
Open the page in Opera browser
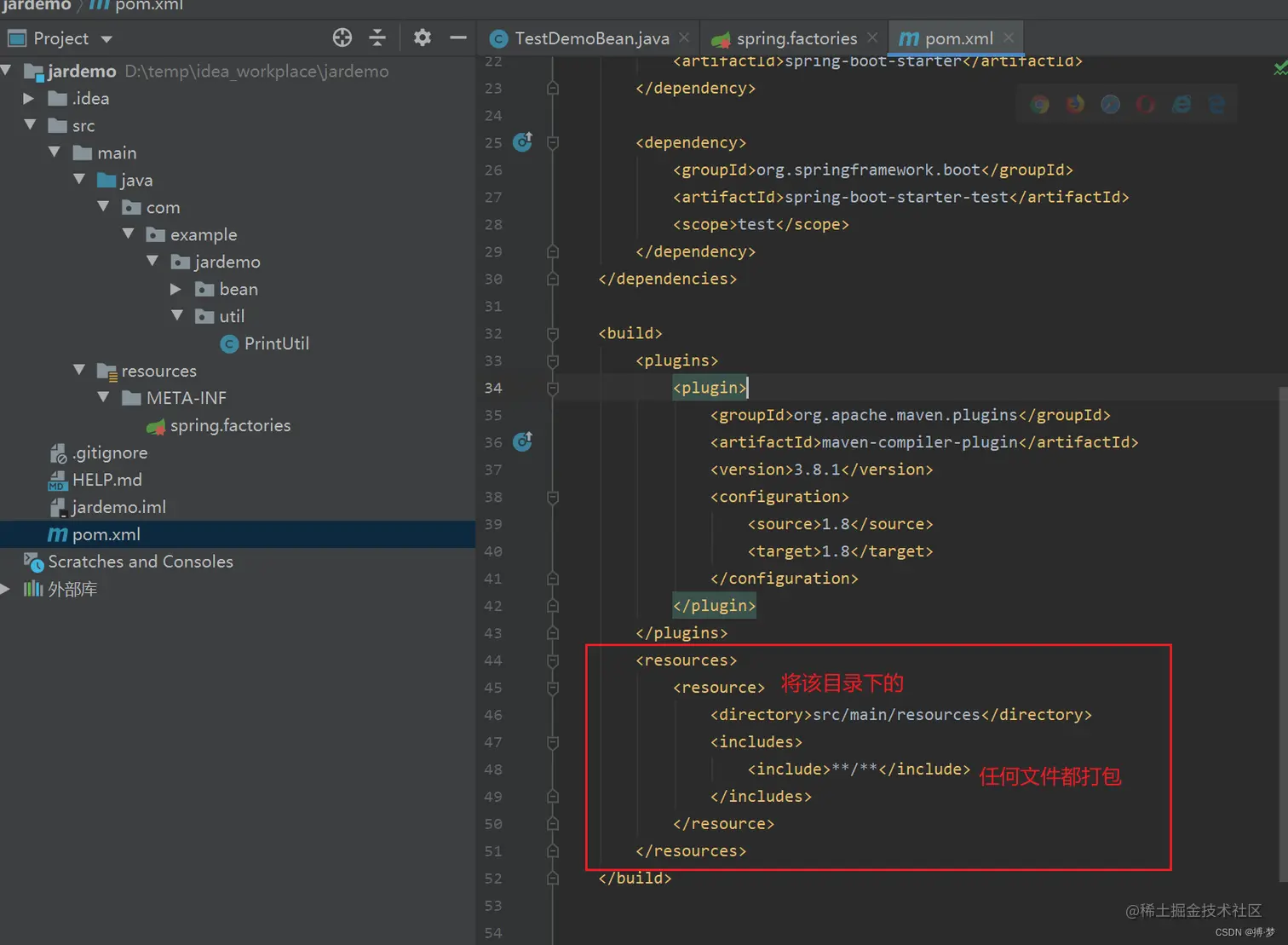tap(1146, 104)
